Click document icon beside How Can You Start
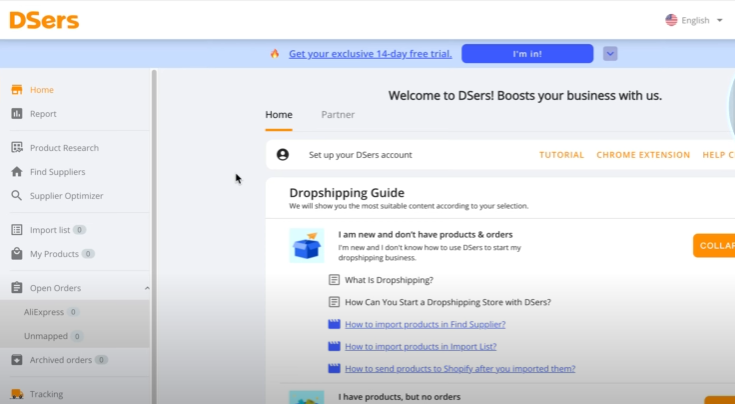This screenshot has width=735, height=404. coord(334,302)
